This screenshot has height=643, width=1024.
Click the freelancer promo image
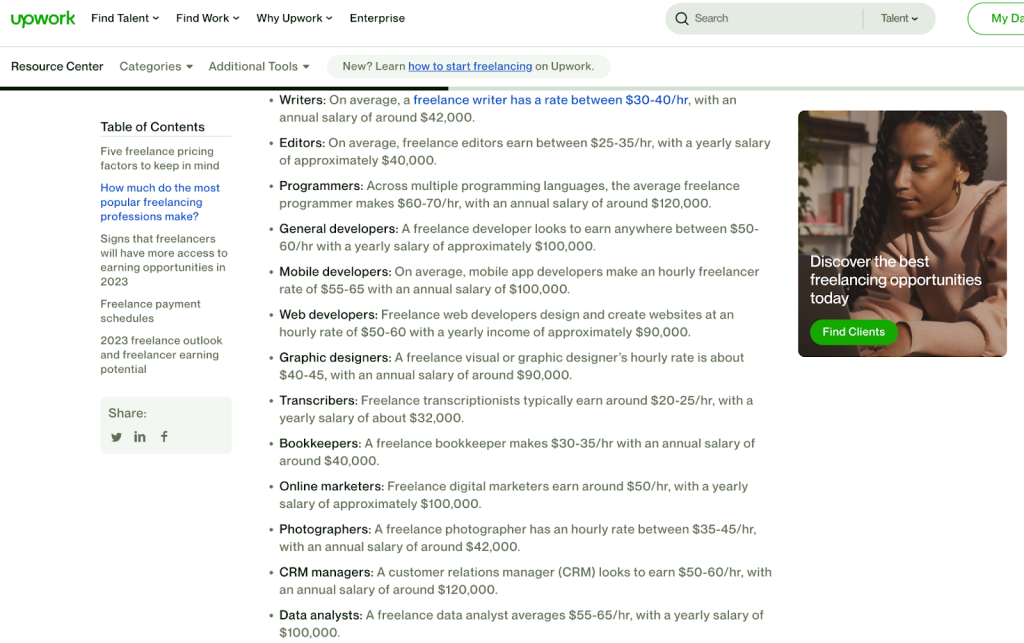(902, 180)
